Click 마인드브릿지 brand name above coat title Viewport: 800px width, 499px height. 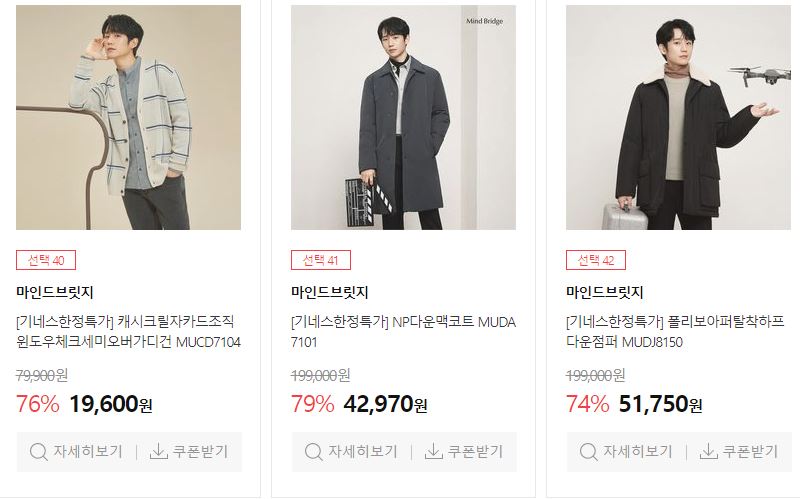(x=330, y=292)
